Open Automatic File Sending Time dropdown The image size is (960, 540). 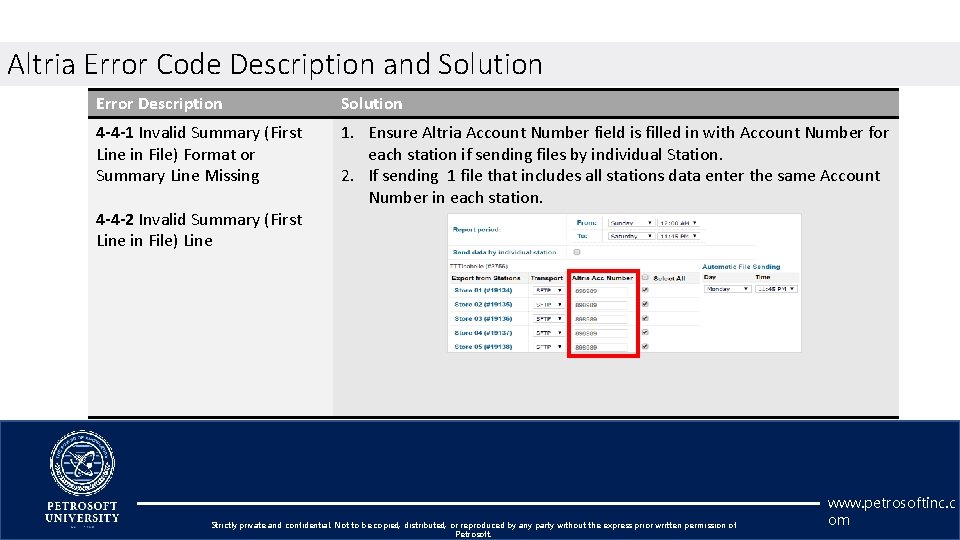pyautogui.click(x=776, y=289)
